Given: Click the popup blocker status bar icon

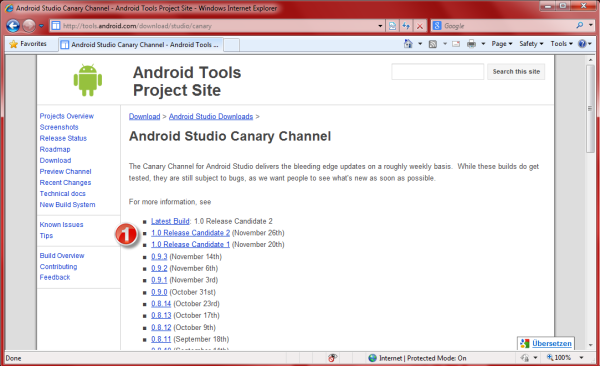Looking at the screenshot, I should tap(332, 358).
